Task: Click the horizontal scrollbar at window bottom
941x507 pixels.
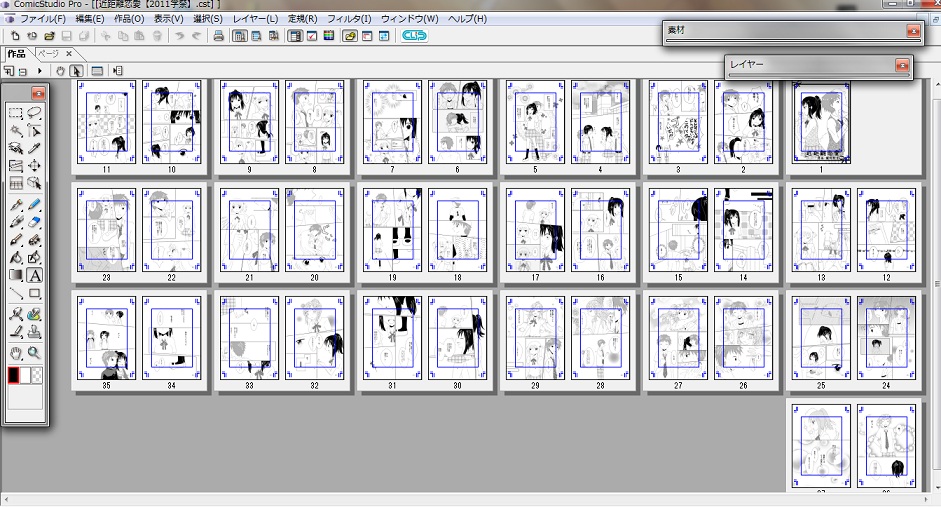Action: click(x=466, y=499)
